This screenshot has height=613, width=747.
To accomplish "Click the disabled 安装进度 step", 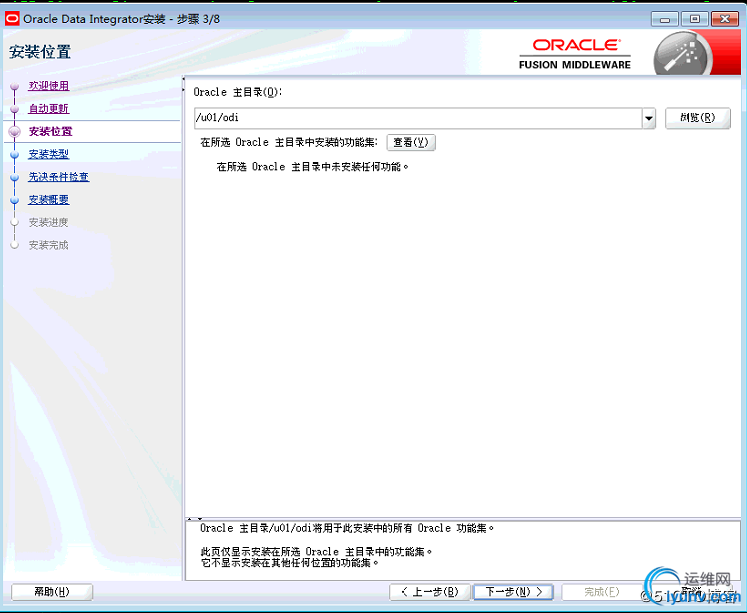I will tap(49, 222).
